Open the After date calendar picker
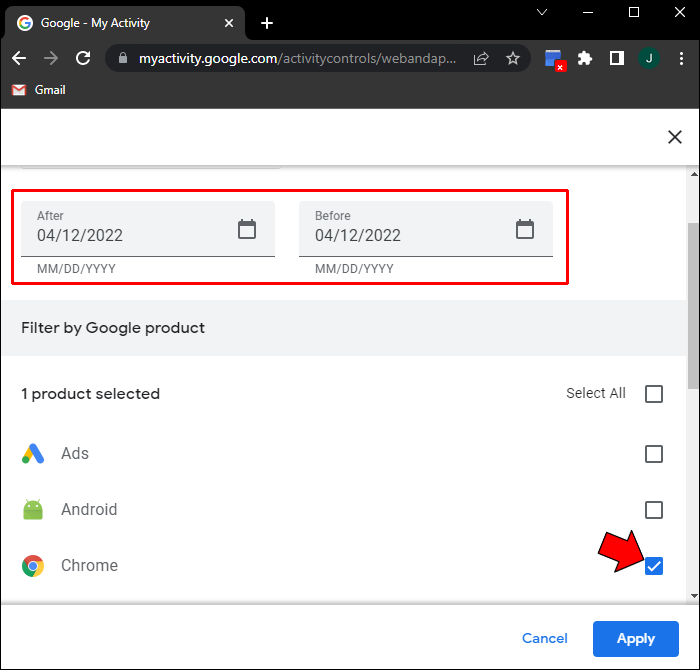 tap(247, 229)
